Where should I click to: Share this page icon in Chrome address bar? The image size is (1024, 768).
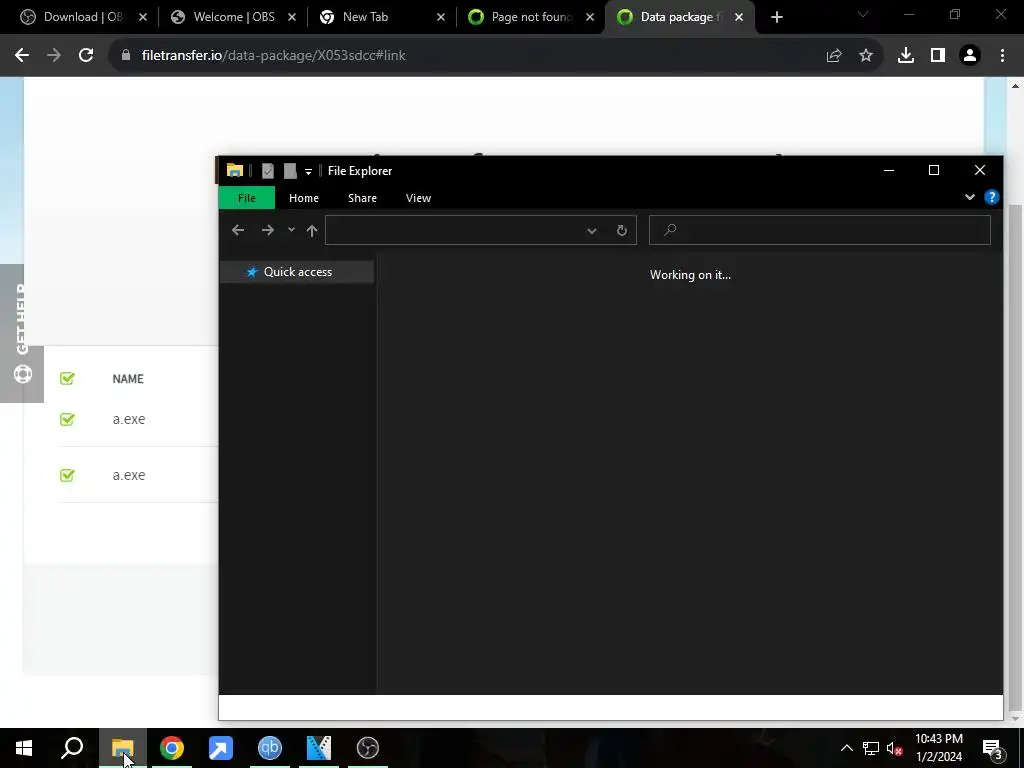click(834, 56)
